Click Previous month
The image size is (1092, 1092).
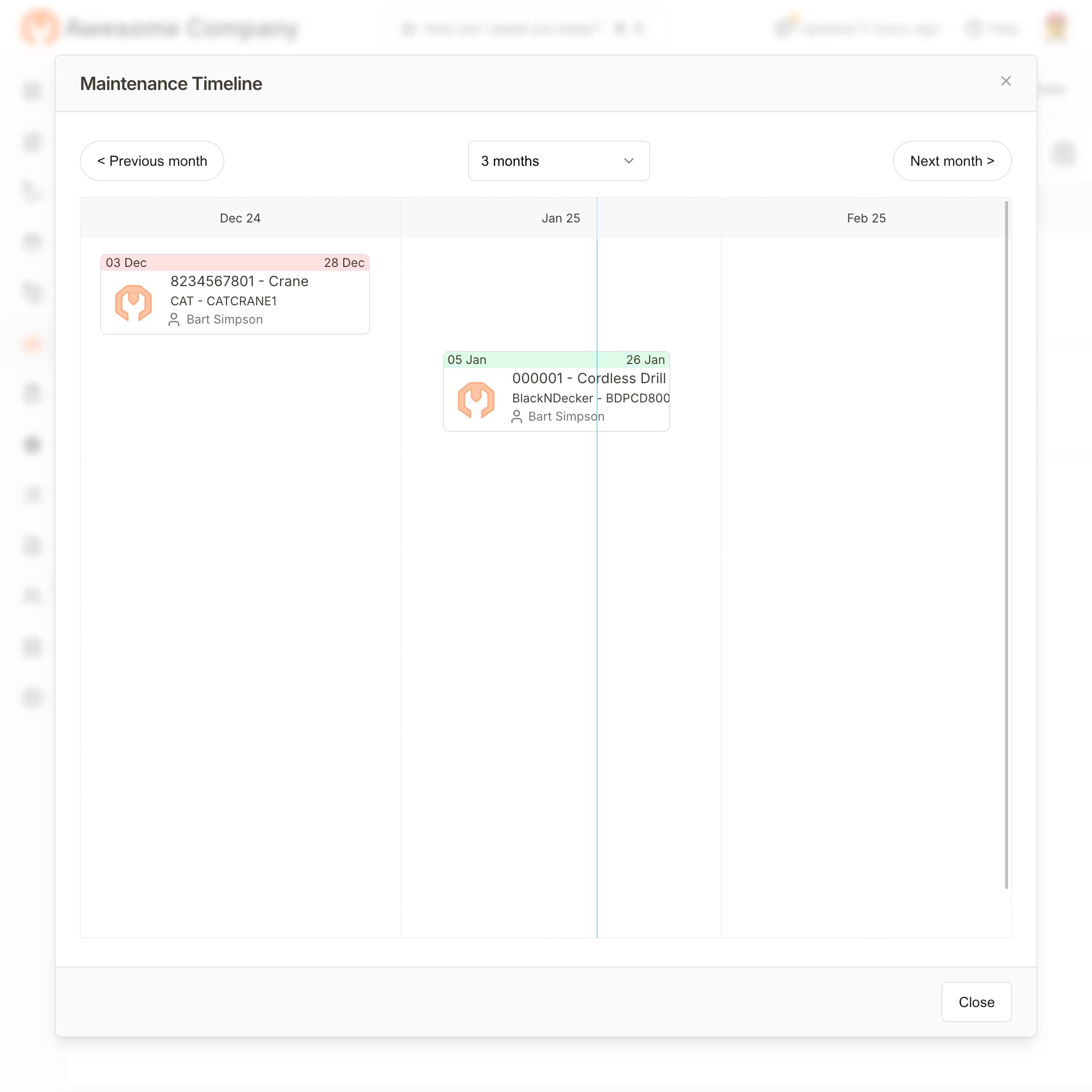click(152, 161)
